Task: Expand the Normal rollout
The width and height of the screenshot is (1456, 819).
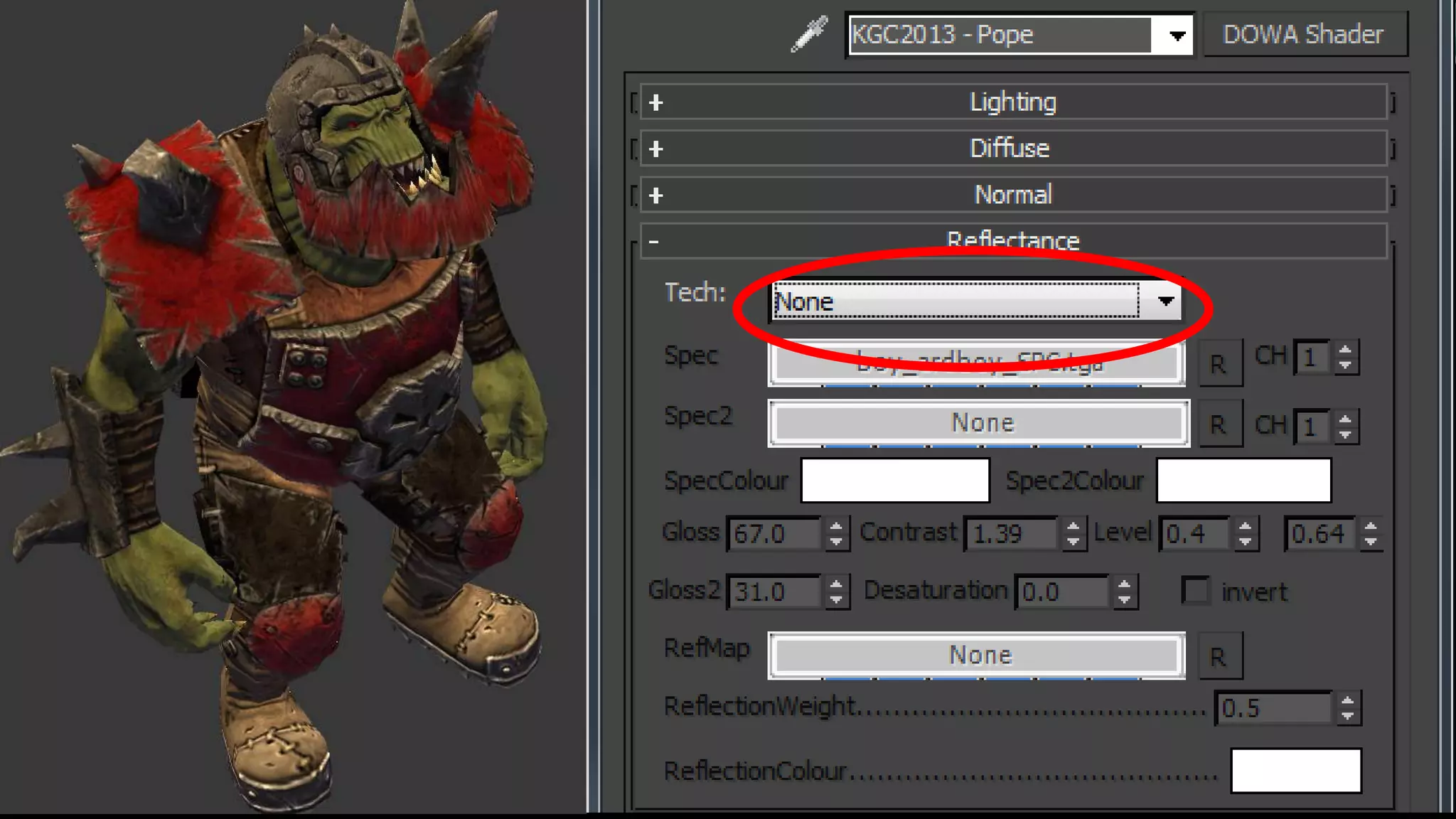Action: click(x=1013, y=195)
